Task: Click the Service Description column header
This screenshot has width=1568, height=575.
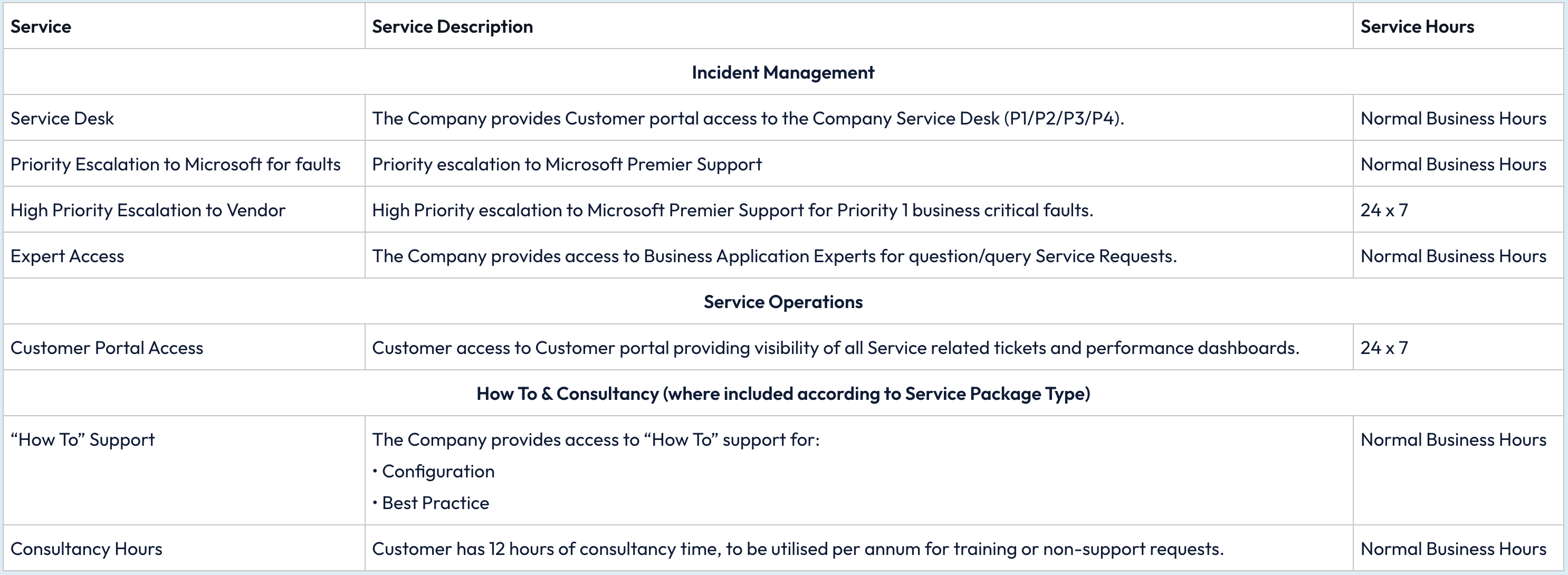Action: coord(452,27)
